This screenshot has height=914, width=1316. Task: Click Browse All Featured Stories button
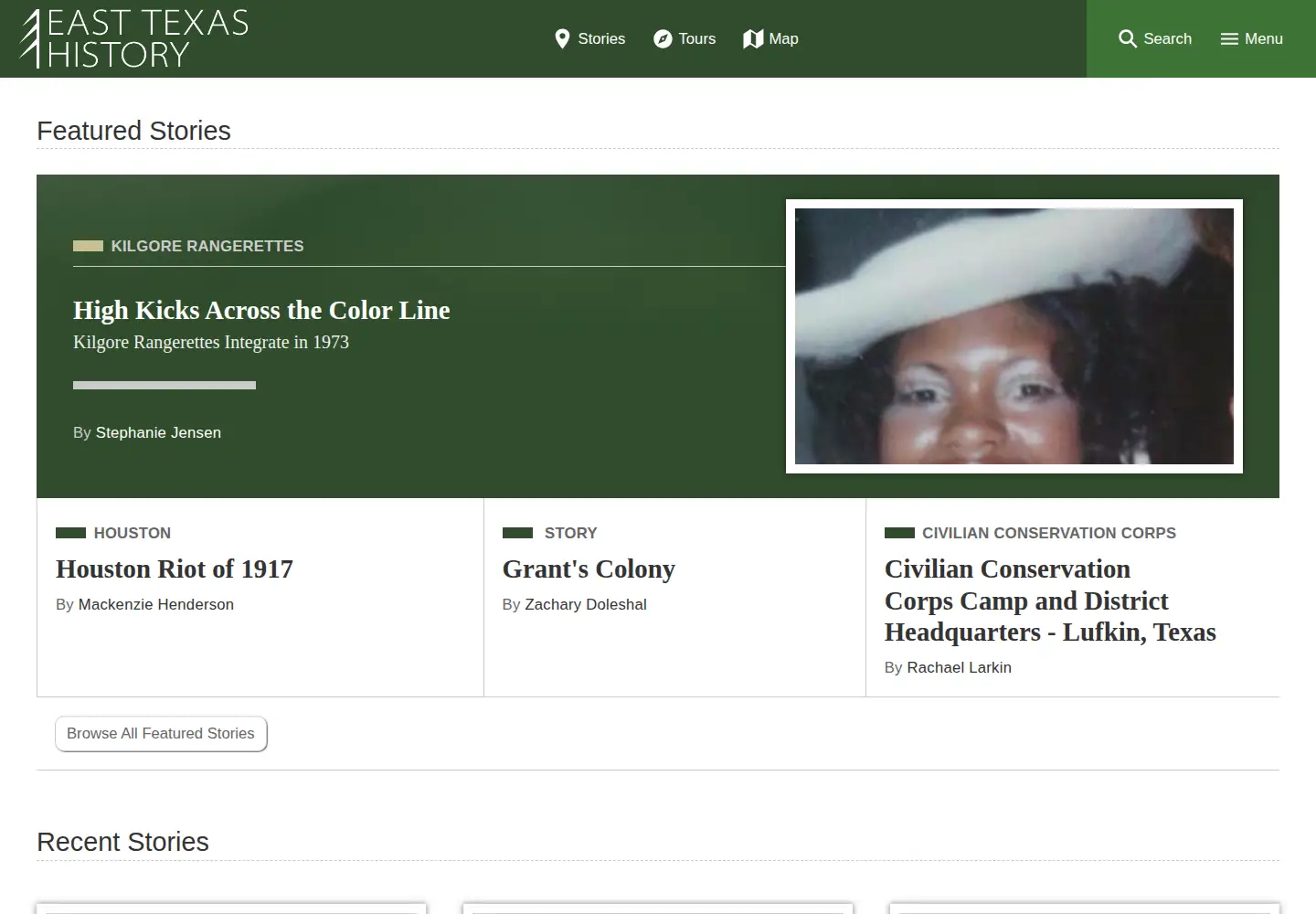coord(161,734)
